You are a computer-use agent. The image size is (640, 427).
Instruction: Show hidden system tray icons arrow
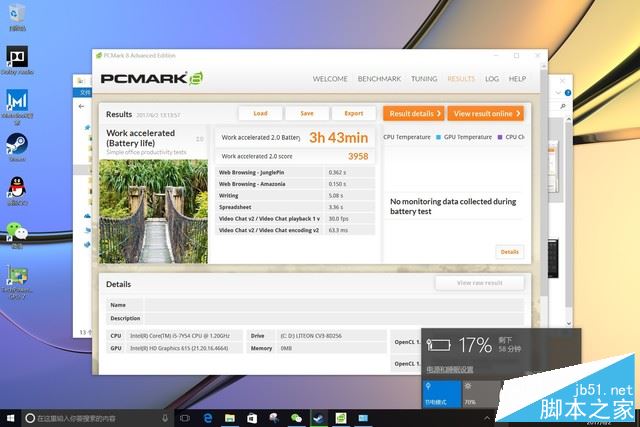[x=487, y=418]
